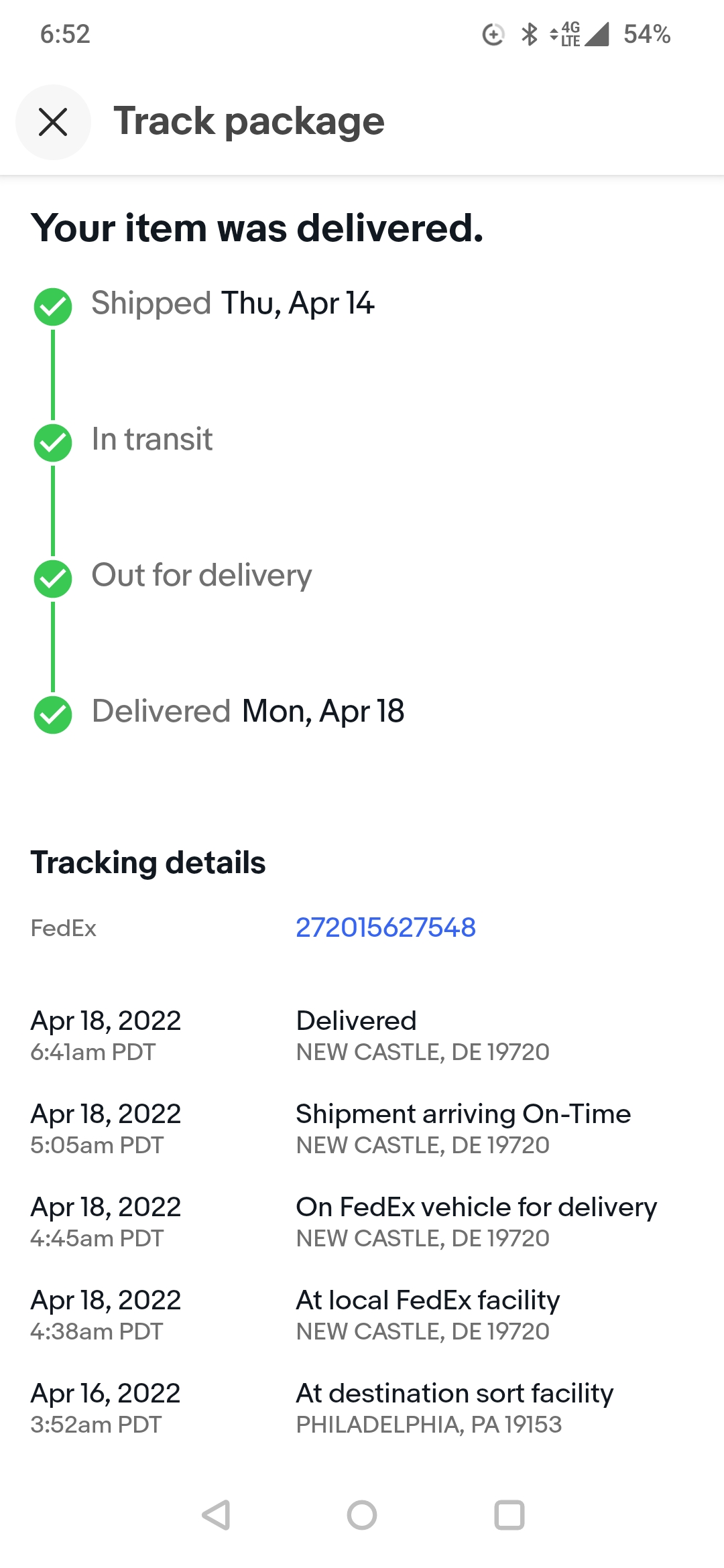This screenshot has width=724, height=1568.
Task: Tap the Tracking details heading
Action: point(148,862)
